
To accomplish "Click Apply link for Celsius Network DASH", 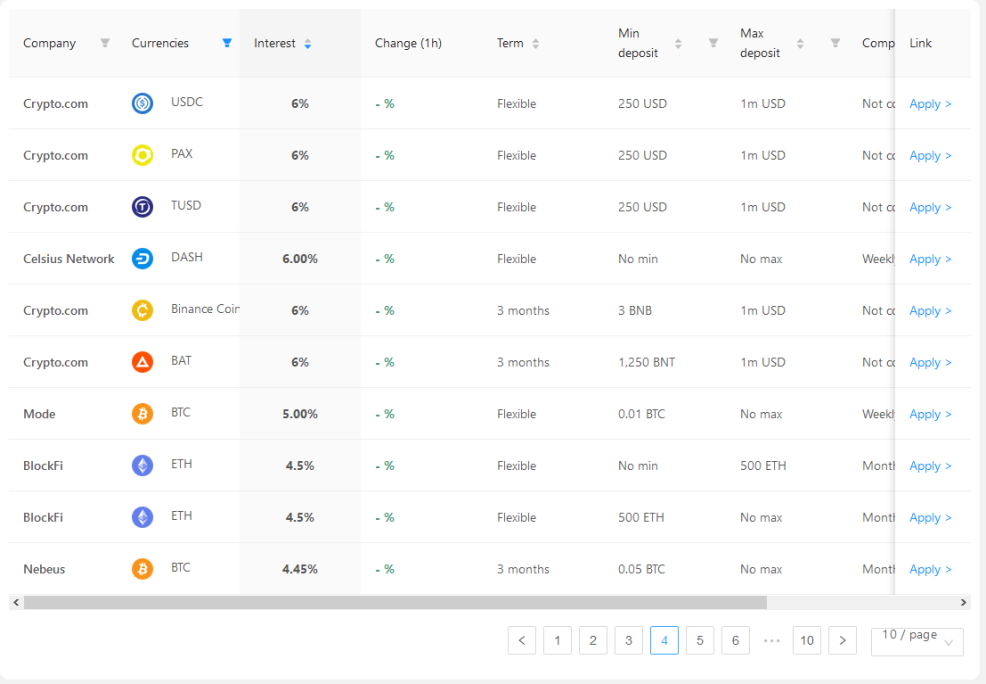I will click(x=930, y=259).
